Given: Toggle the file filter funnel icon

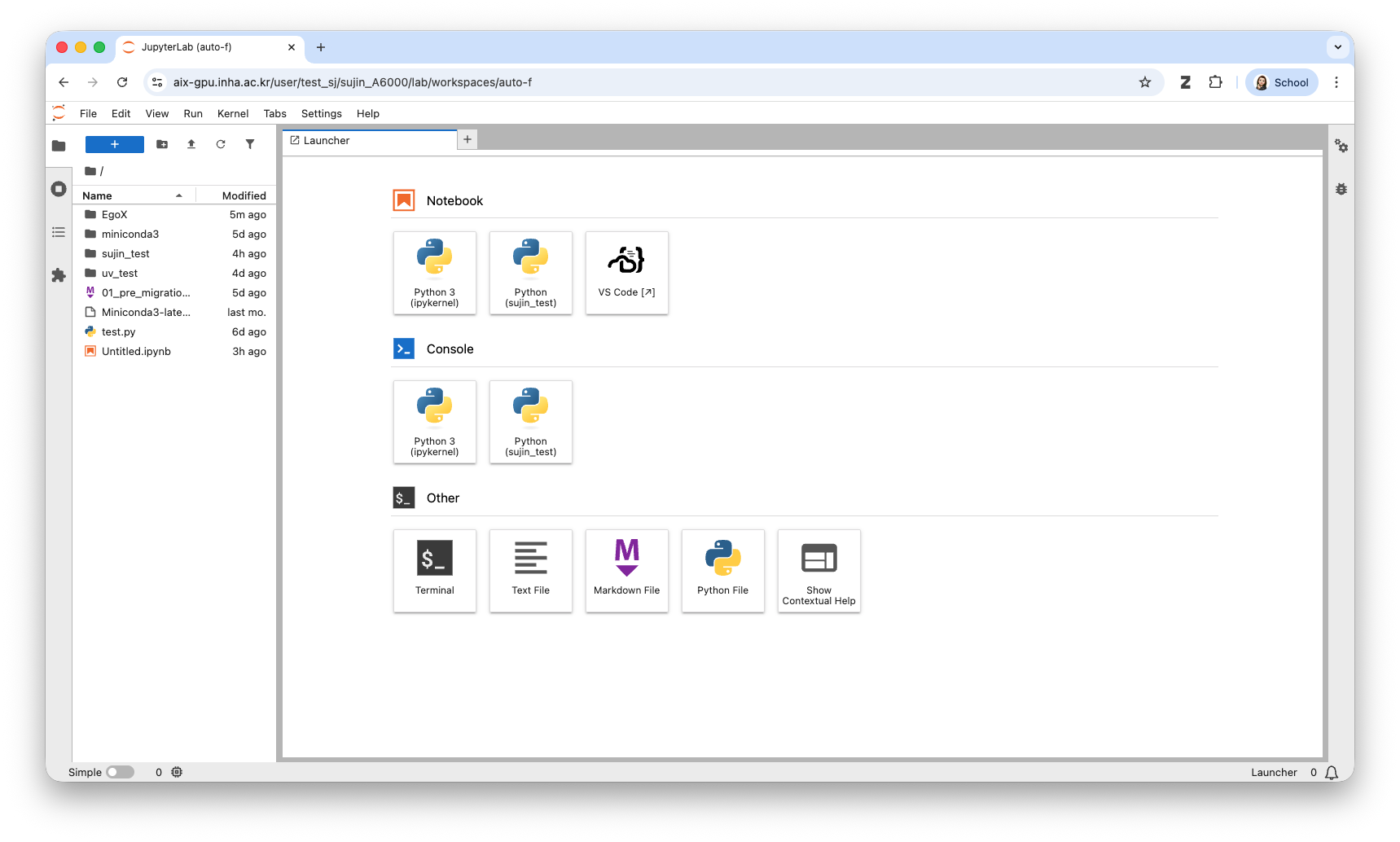Looking at the screenshot, I should coord(250,144).
